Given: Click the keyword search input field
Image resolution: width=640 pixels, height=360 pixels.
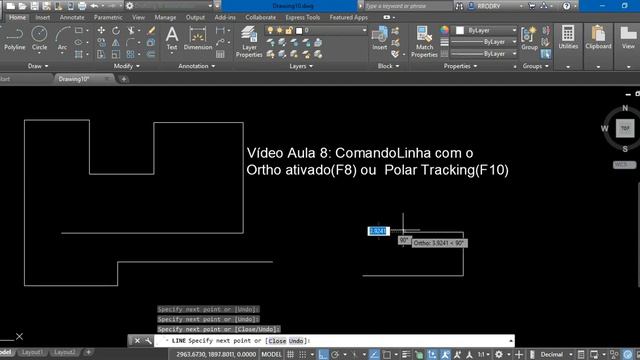Looking at the screenshot, I should click(407, 6).
